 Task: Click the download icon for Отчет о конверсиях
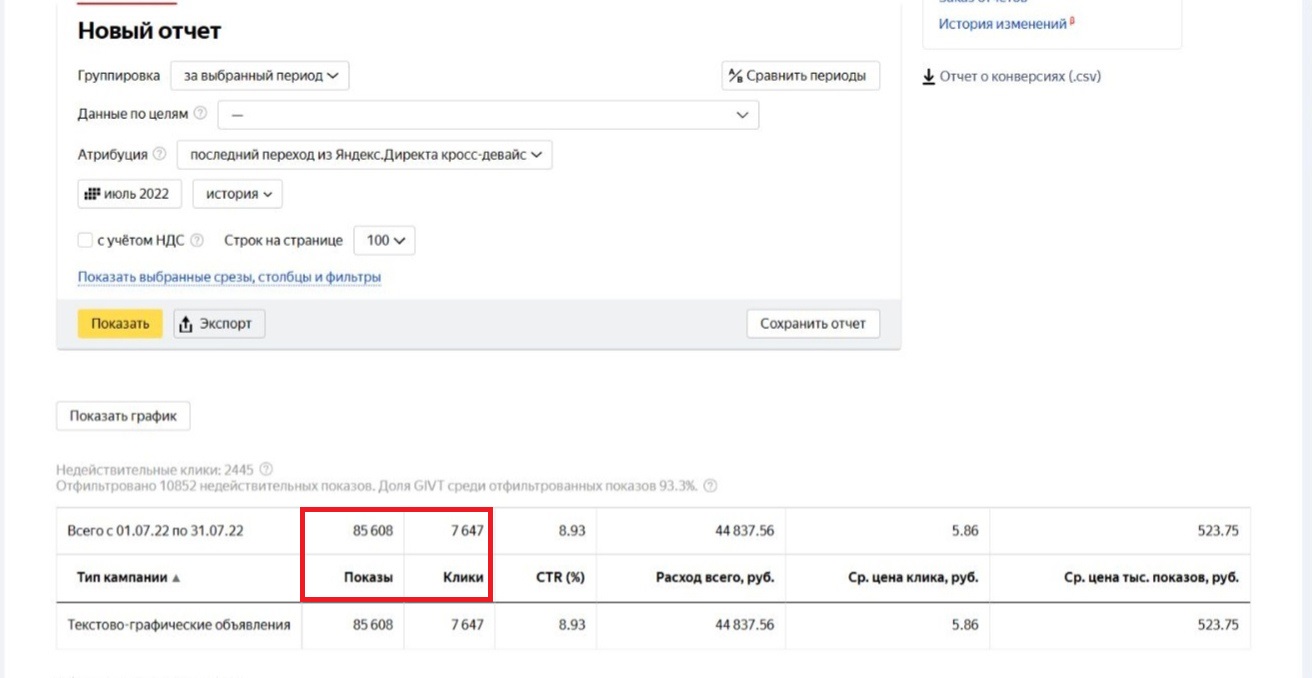point(928,76)
